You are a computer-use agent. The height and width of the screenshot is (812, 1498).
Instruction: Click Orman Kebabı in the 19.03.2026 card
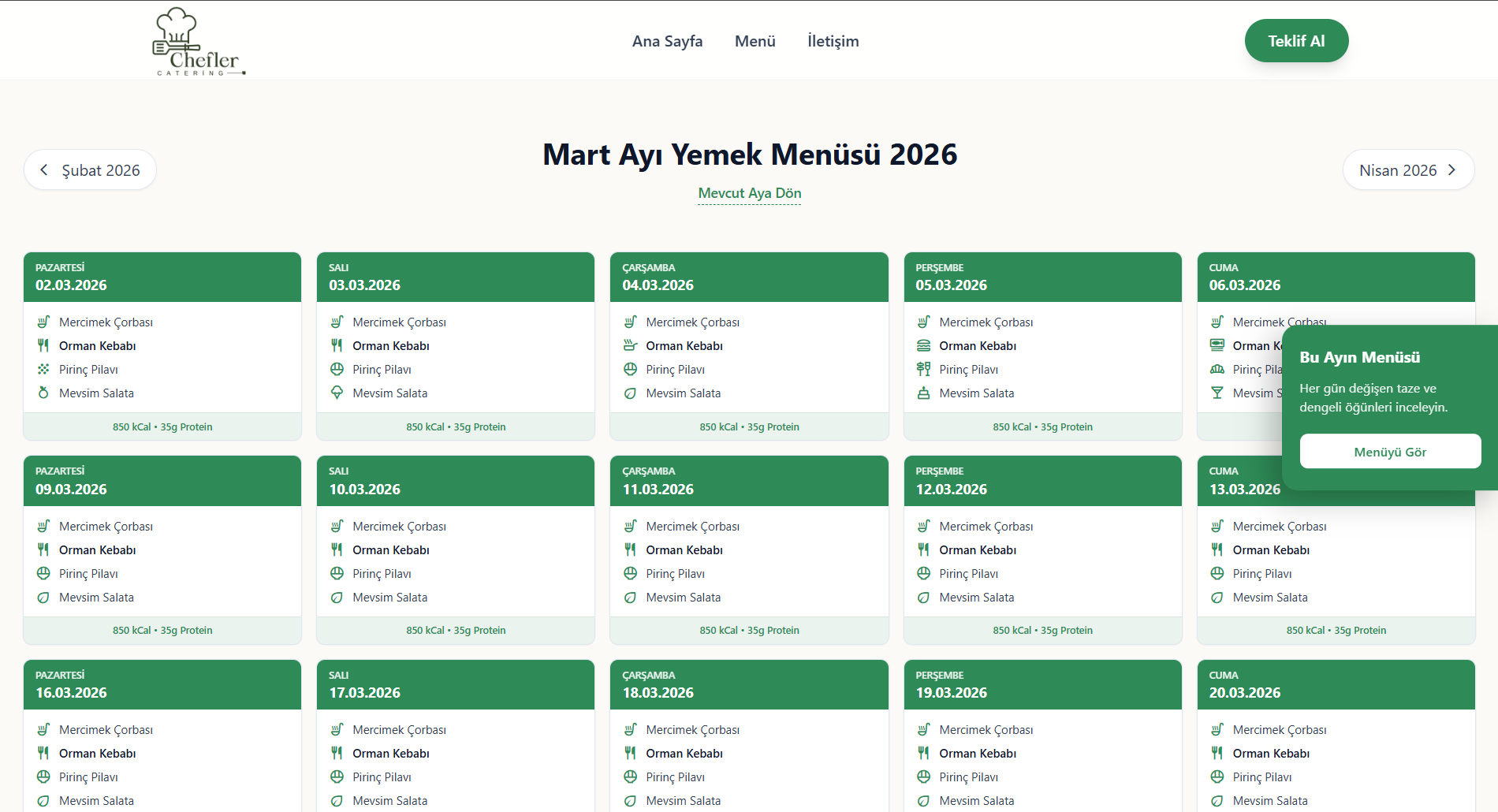click(978, 753)
